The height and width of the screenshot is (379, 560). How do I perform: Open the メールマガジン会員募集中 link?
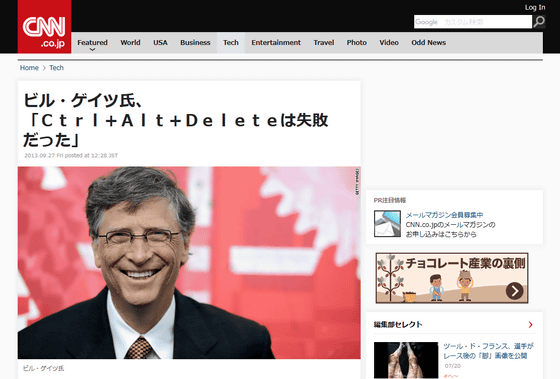click(x=444, y=215)
